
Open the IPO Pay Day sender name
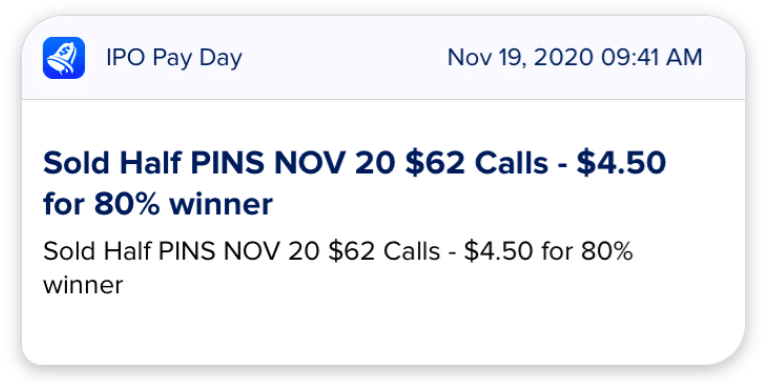click(x=174, y=58)
